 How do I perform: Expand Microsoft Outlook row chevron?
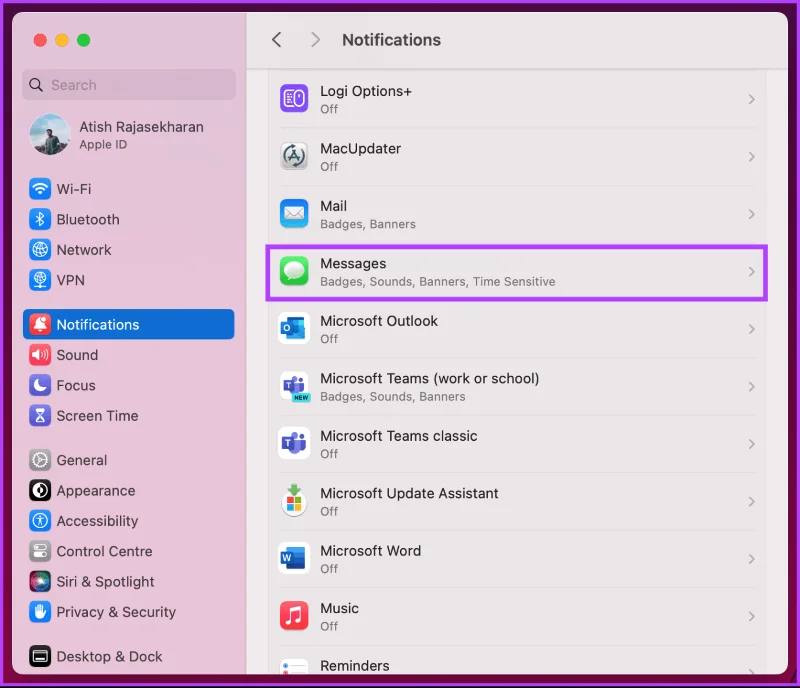(752, 329)
